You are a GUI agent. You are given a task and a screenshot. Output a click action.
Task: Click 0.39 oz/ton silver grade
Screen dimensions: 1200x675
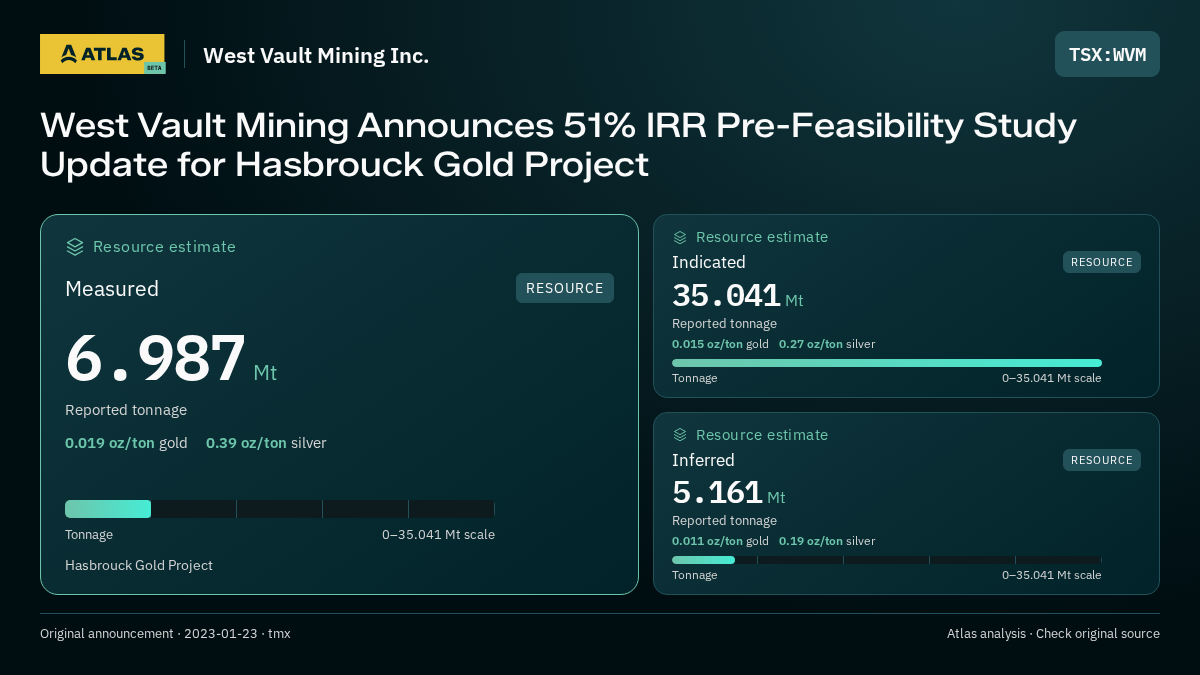(x=266, y=443)
